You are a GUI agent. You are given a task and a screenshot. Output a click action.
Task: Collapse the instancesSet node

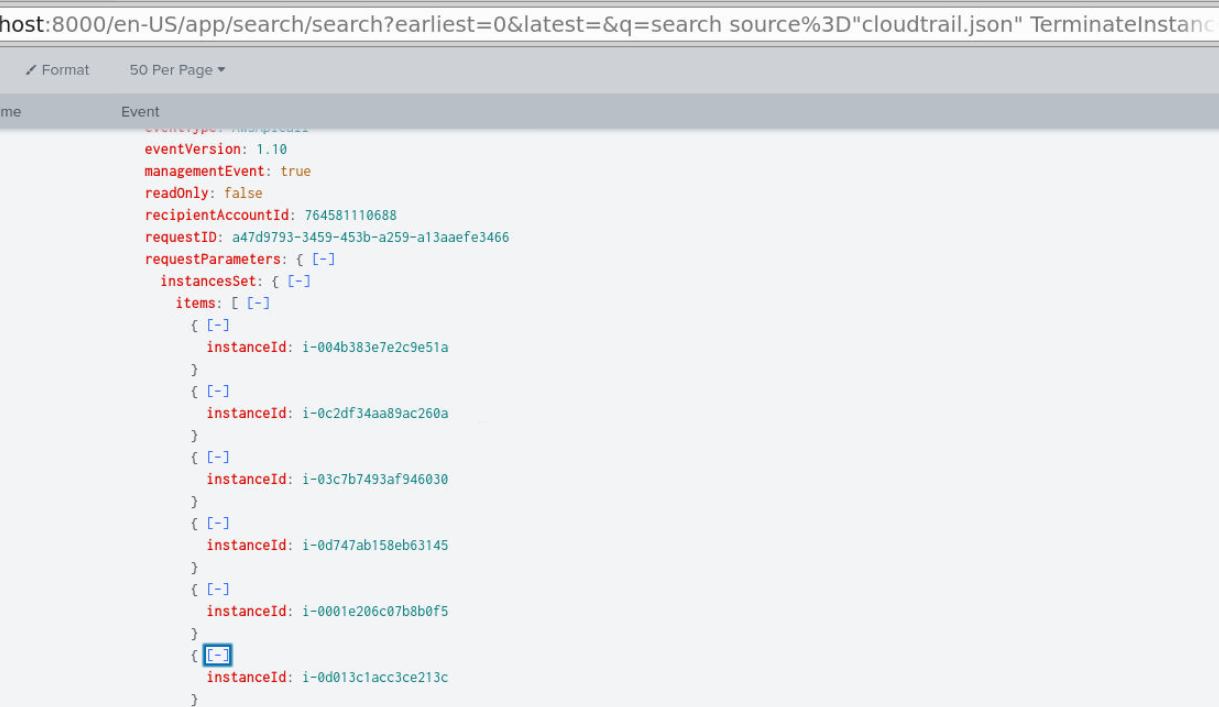(x=299, y=281)
